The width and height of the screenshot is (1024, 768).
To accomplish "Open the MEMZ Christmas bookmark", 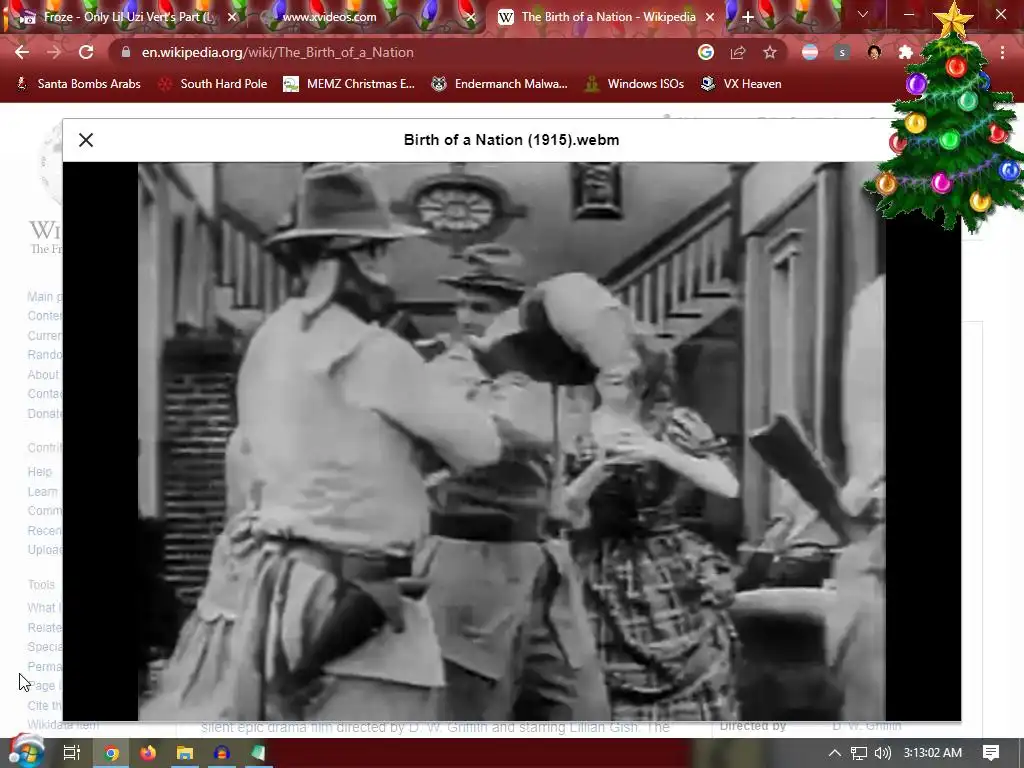I will tap(349, 84).
